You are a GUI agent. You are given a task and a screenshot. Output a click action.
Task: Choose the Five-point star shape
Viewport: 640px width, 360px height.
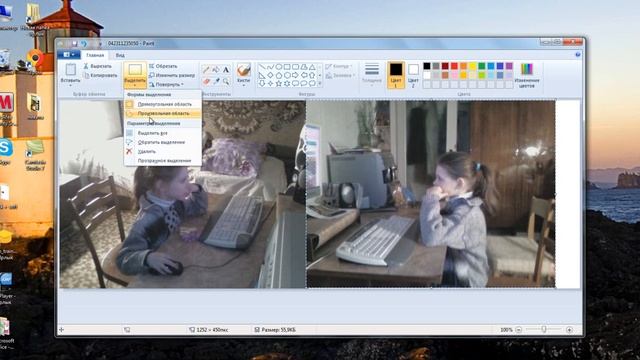coord(279,84)
